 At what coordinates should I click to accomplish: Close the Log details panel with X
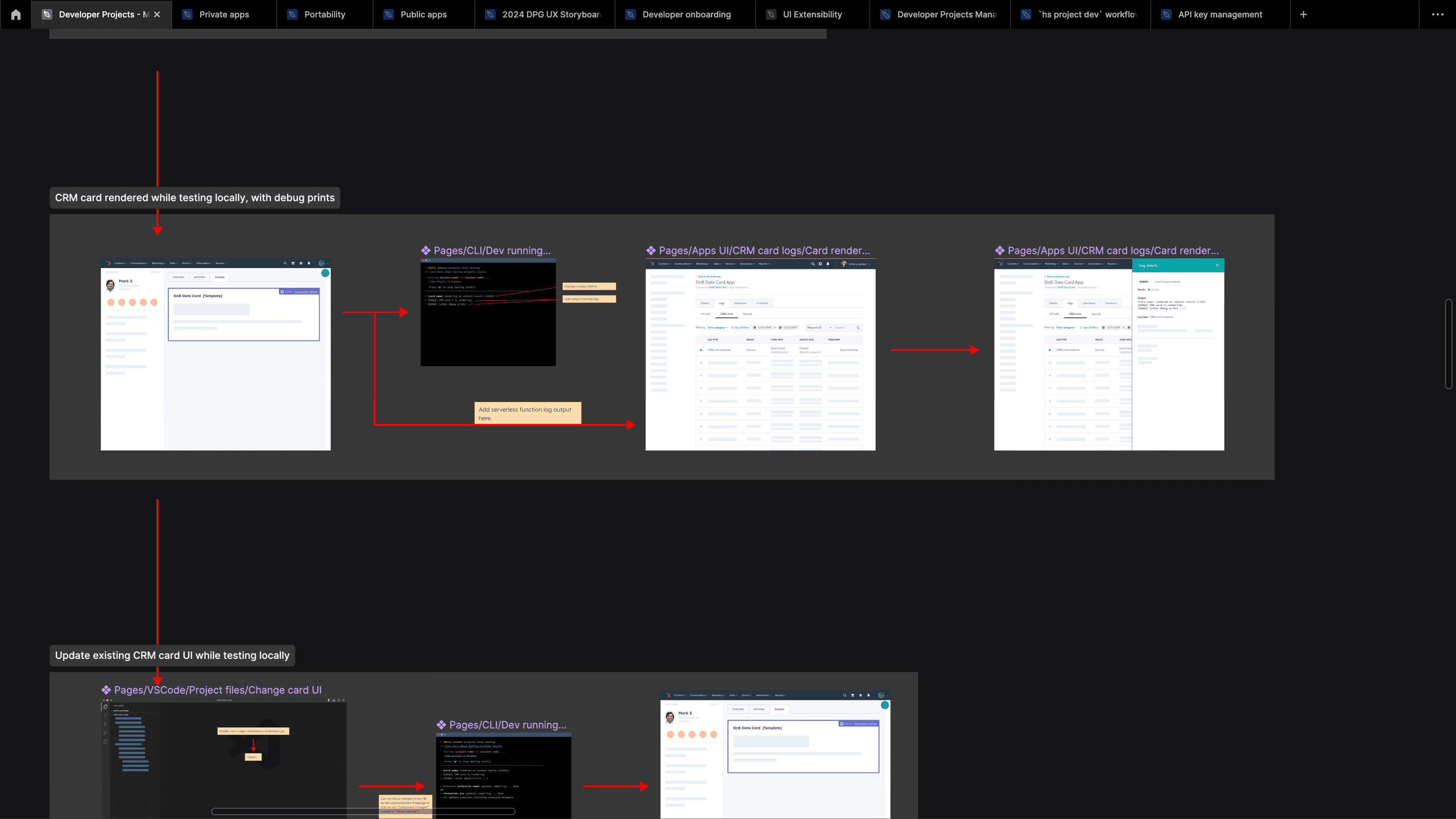(x=1217, y=265)
